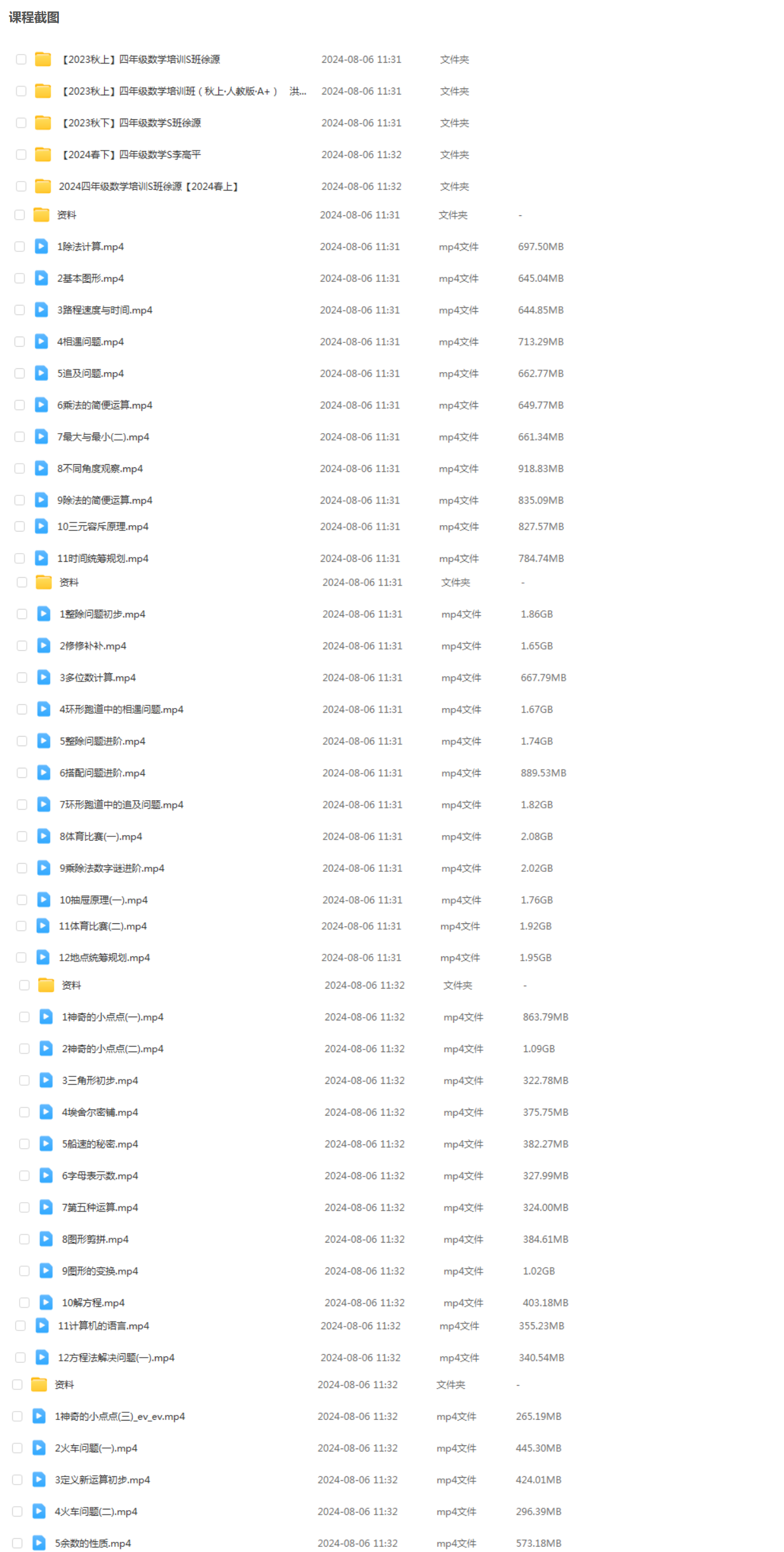Click the video icon for 5余数的性质.mp4
The height and width of the screenshot is (1552, 784).
pyautogui.click(x=39, y=1543)
